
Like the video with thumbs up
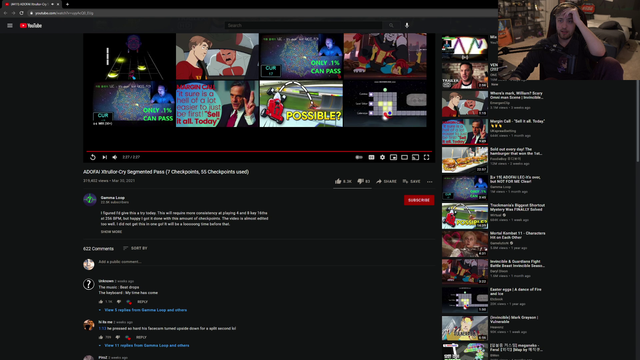(x=343, y=181)
